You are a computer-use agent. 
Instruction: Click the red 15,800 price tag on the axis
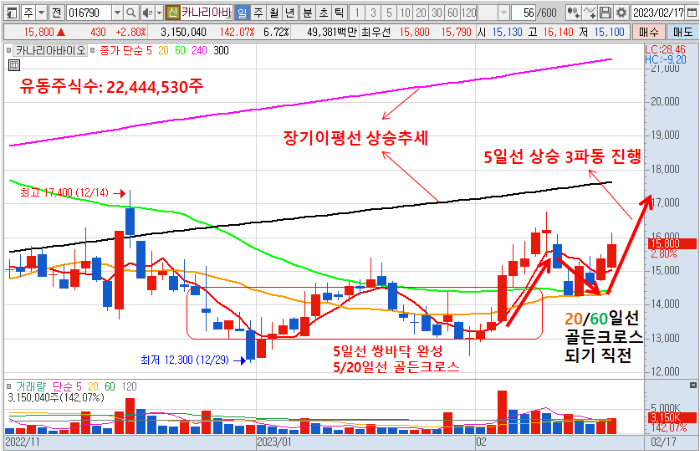[x=672, y=244]
